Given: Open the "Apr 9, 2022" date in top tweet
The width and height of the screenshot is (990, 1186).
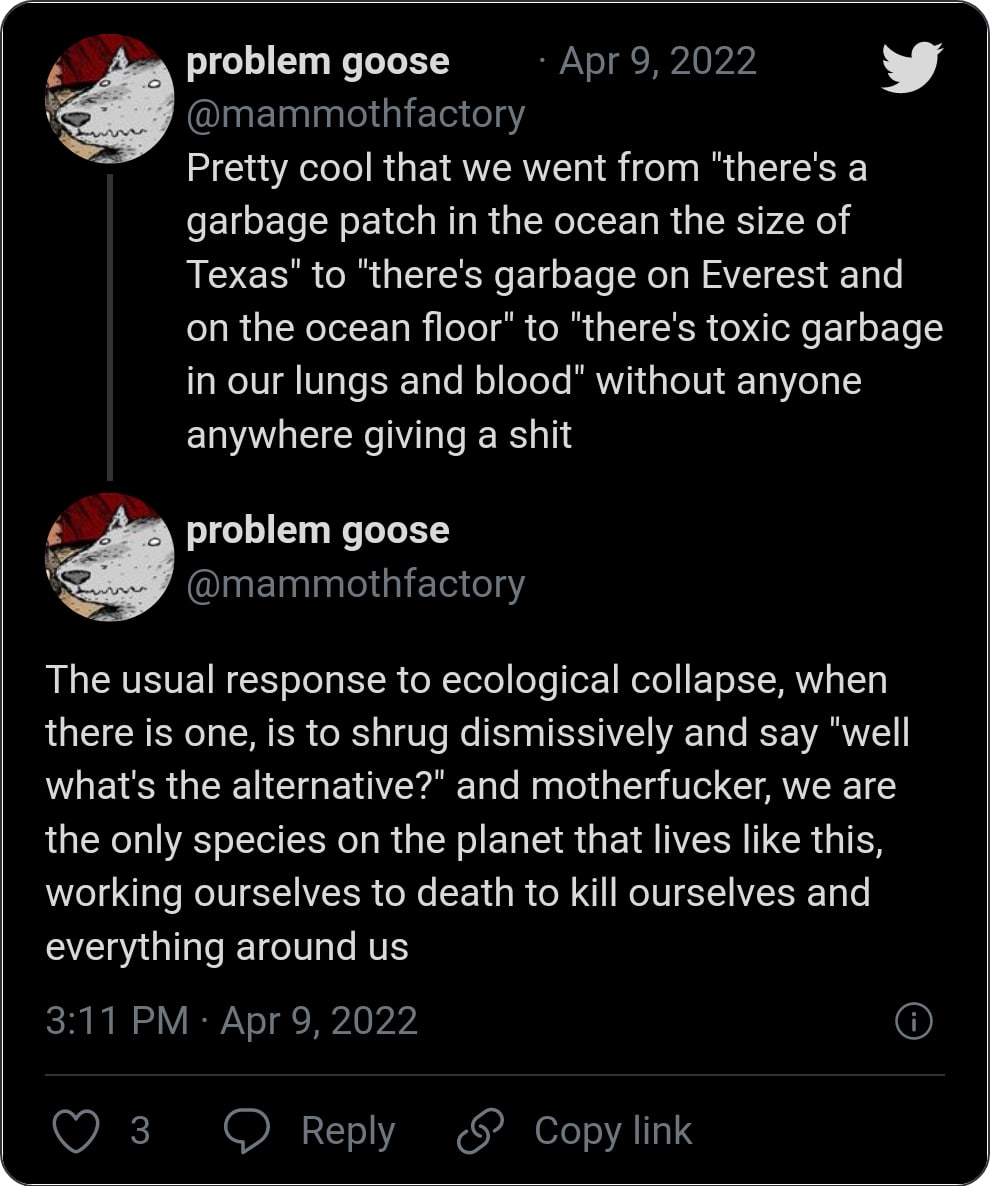Looking at the screenshot, I should click(657, 62).
